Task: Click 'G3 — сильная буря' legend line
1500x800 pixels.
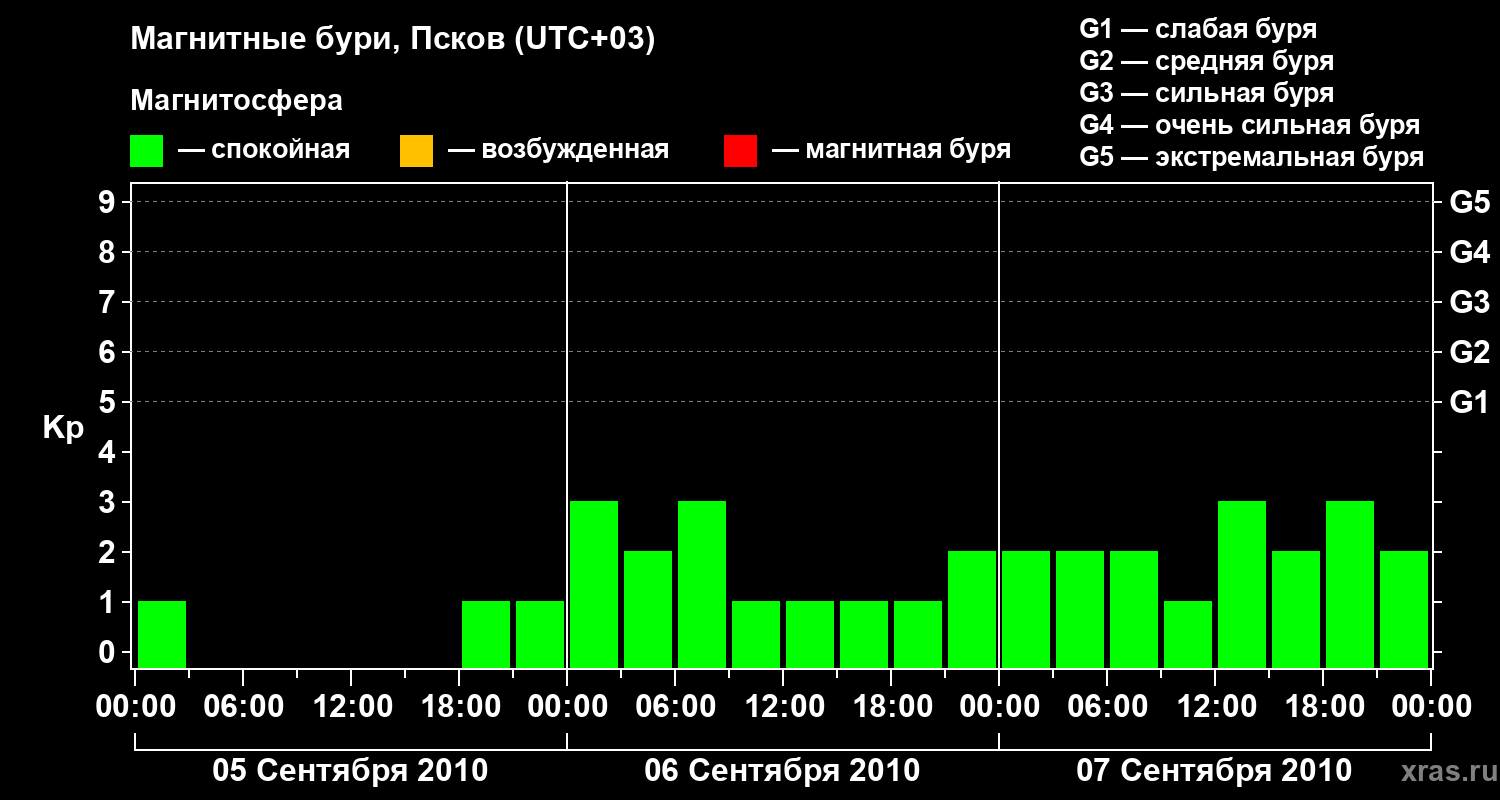Action: [1207, 93]
